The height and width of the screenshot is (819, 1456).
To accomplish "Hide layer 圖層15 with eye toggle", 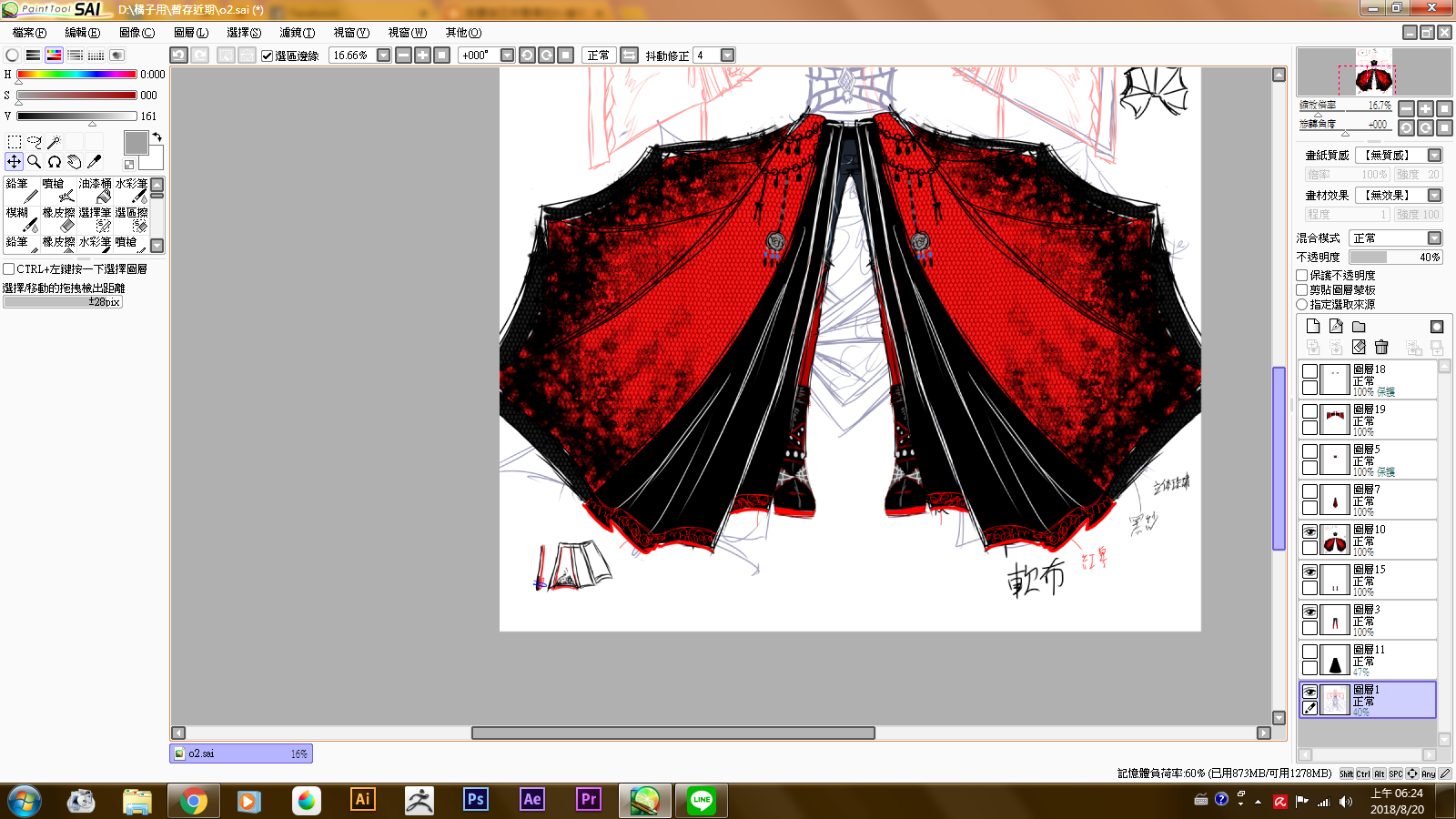I will click(x=1309, y=571).
